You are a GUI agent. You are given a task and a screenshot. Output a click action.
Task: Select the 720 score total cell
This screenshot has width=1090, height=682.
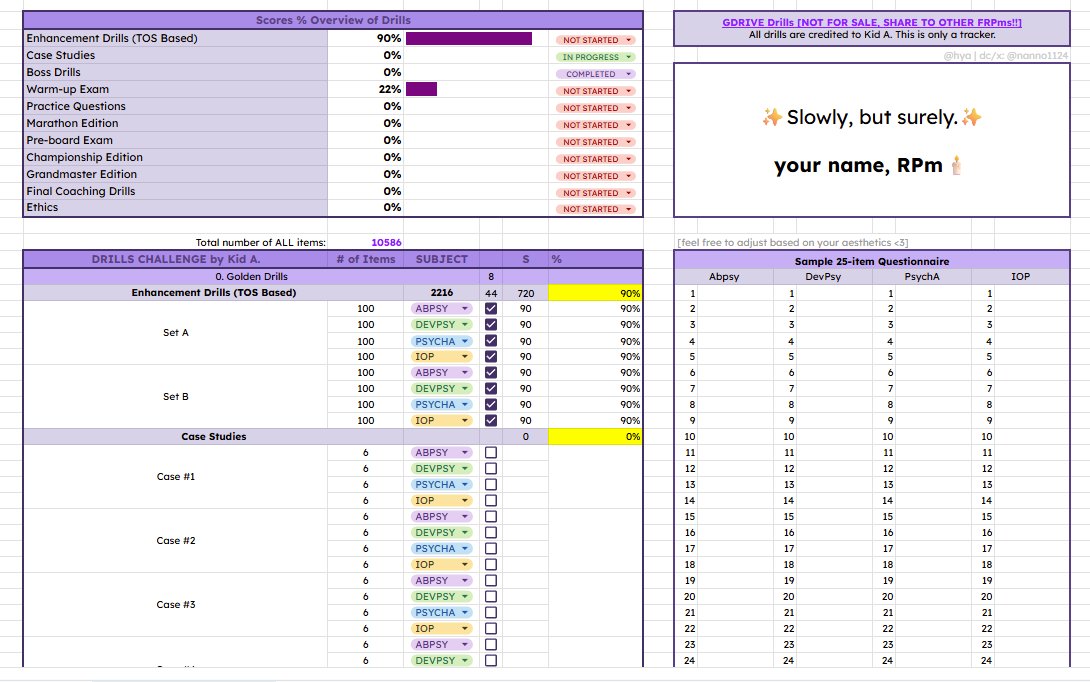[x=526, y=293]
